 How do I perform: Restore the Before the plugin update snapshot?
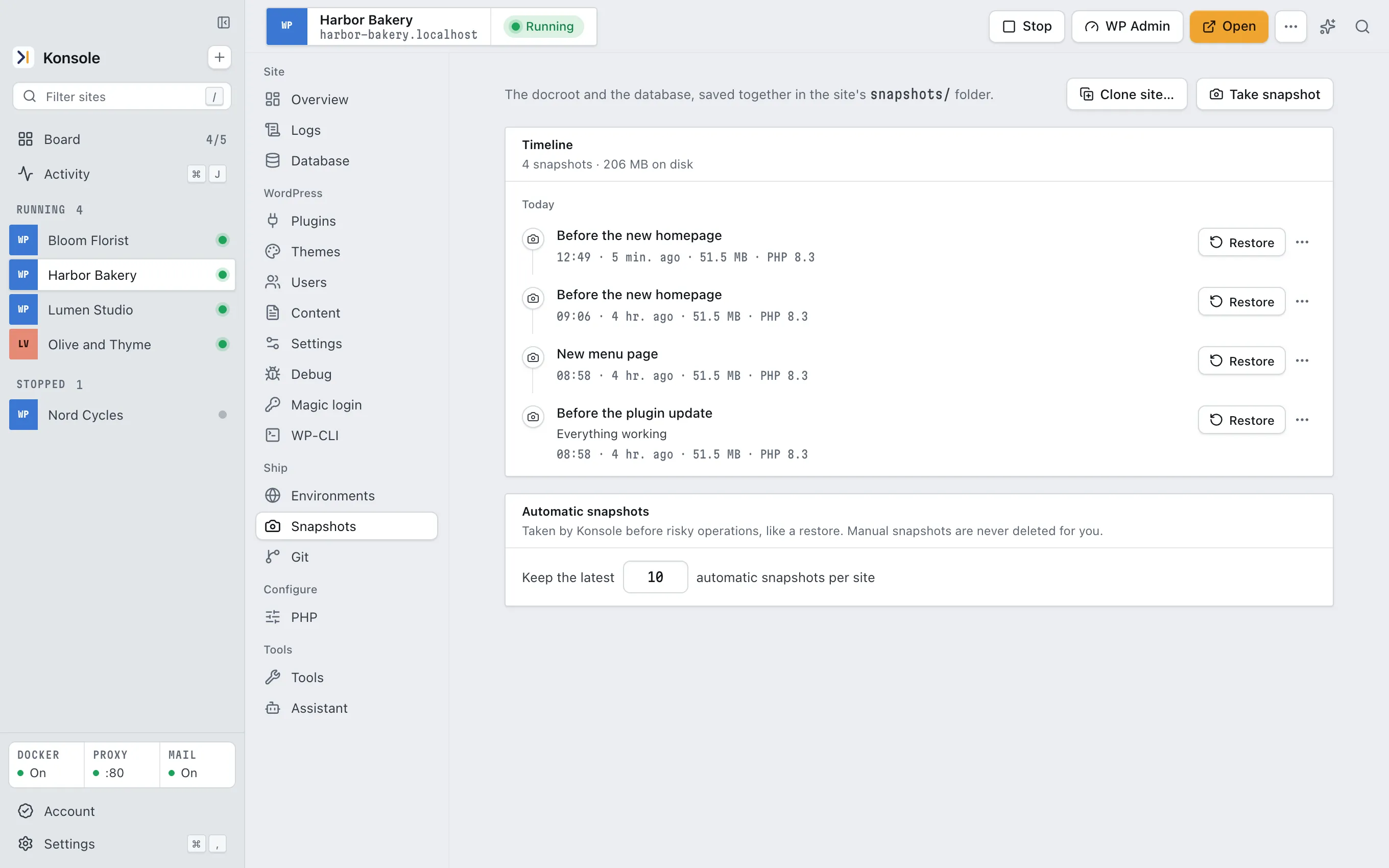(1241, 420)
